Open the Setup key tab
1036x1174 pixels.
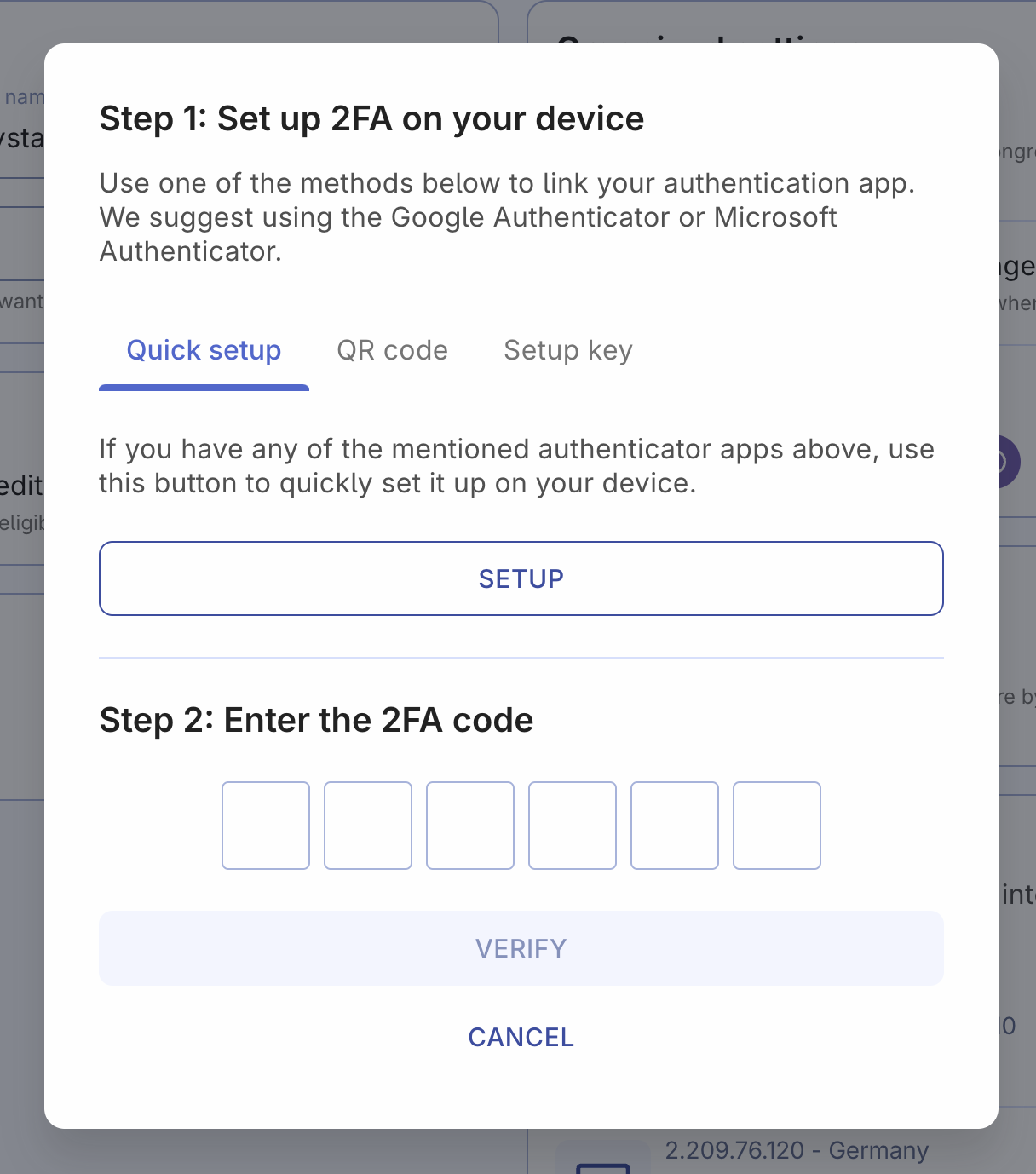pyautogui.click(x=567, y=350)
